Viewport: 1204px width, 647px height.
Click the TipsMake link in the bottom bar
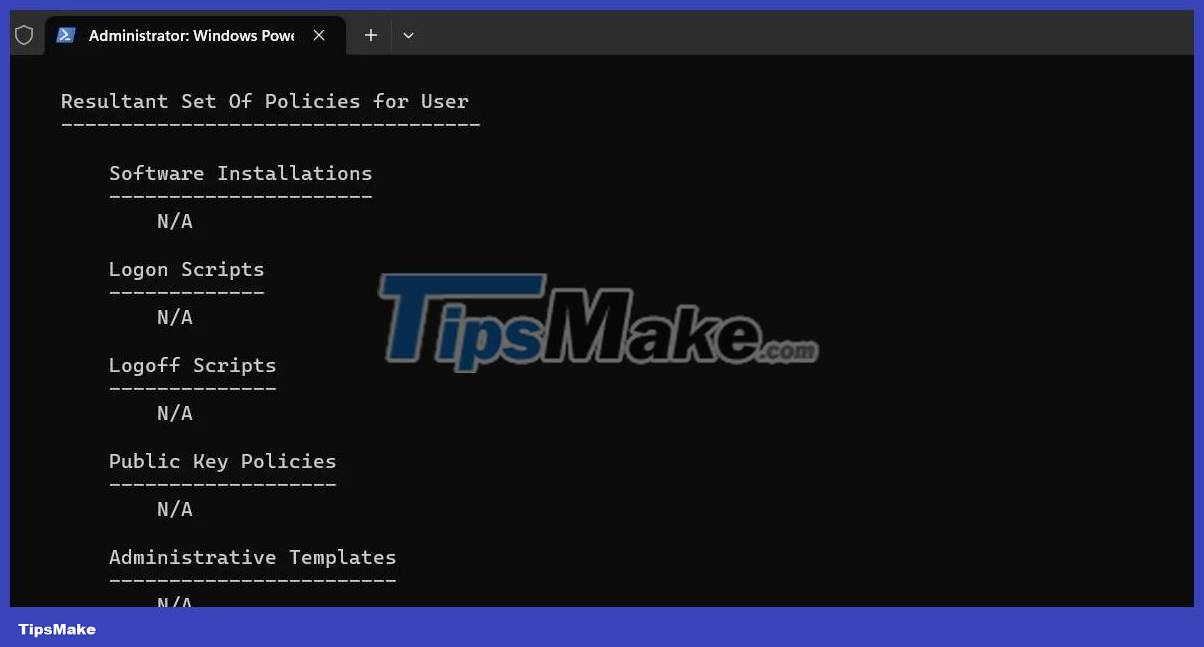click(x=57, y=629)
